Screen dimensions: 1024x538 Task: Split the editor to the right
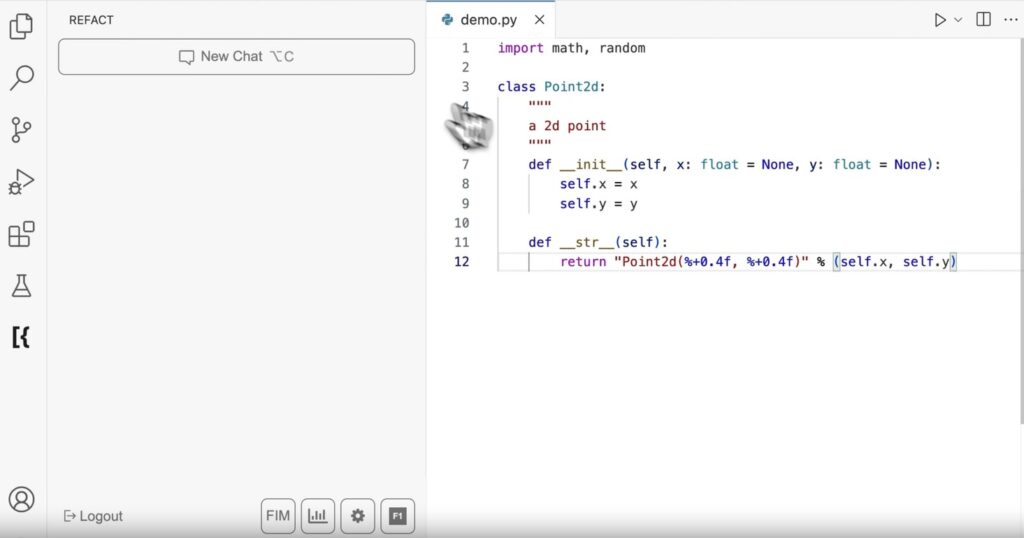(984, 20)
